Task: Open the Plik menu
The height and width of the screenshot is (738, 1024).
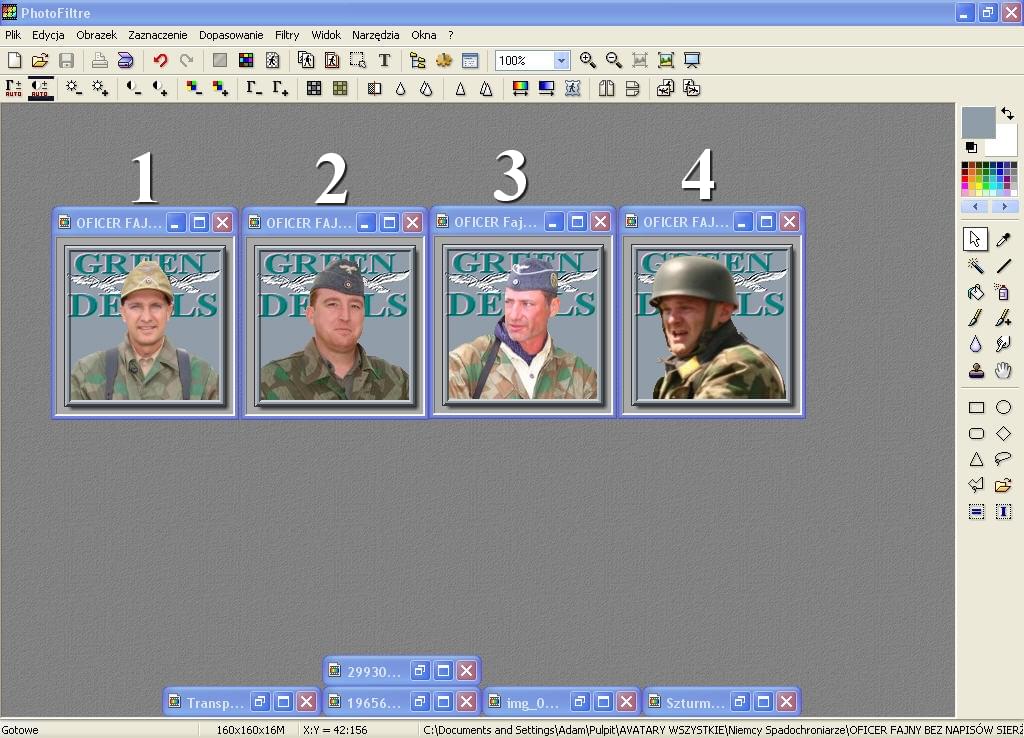Action: tap(13, 35)
